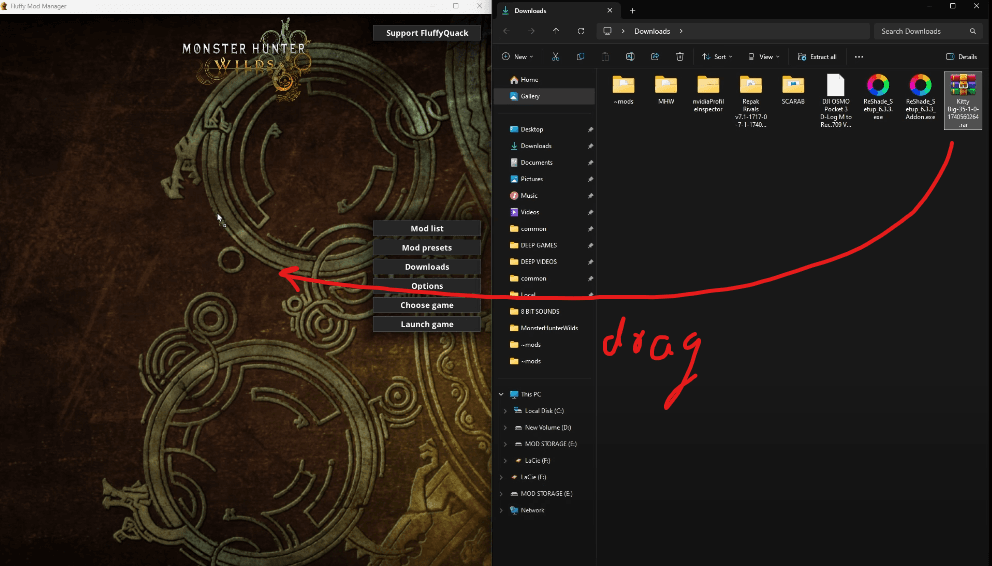Viewport: 992px width, 566px height.
Task: Select the nvidiaProfileInspector folder
Action: [x=708, y=94]
